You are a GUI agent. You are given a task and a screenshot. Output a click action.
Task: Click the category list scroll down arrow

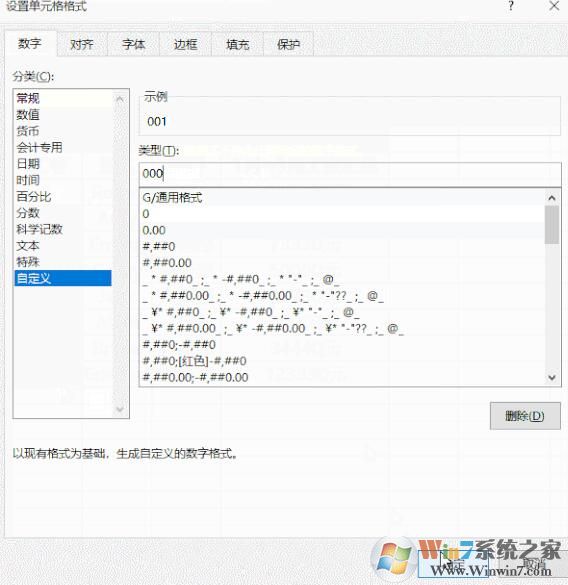pyautogui.click(x=120, y=409)
